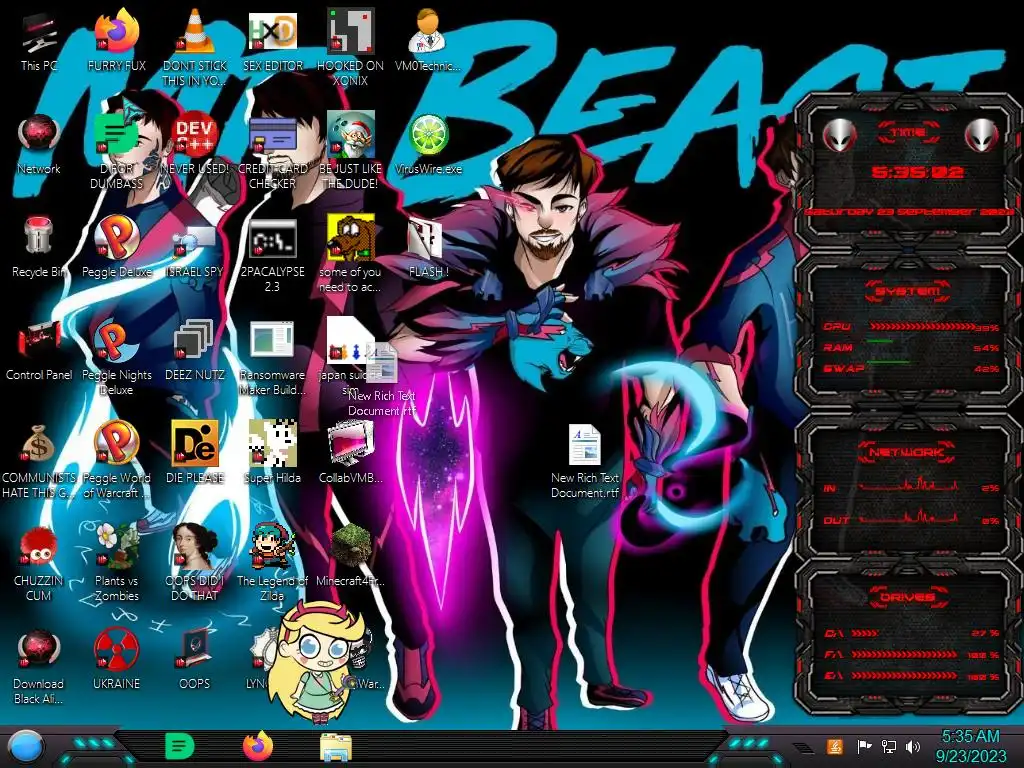Click the DRIVES header in the widget
Viewport: 1024px width, 768px height.
click(907, 597)
